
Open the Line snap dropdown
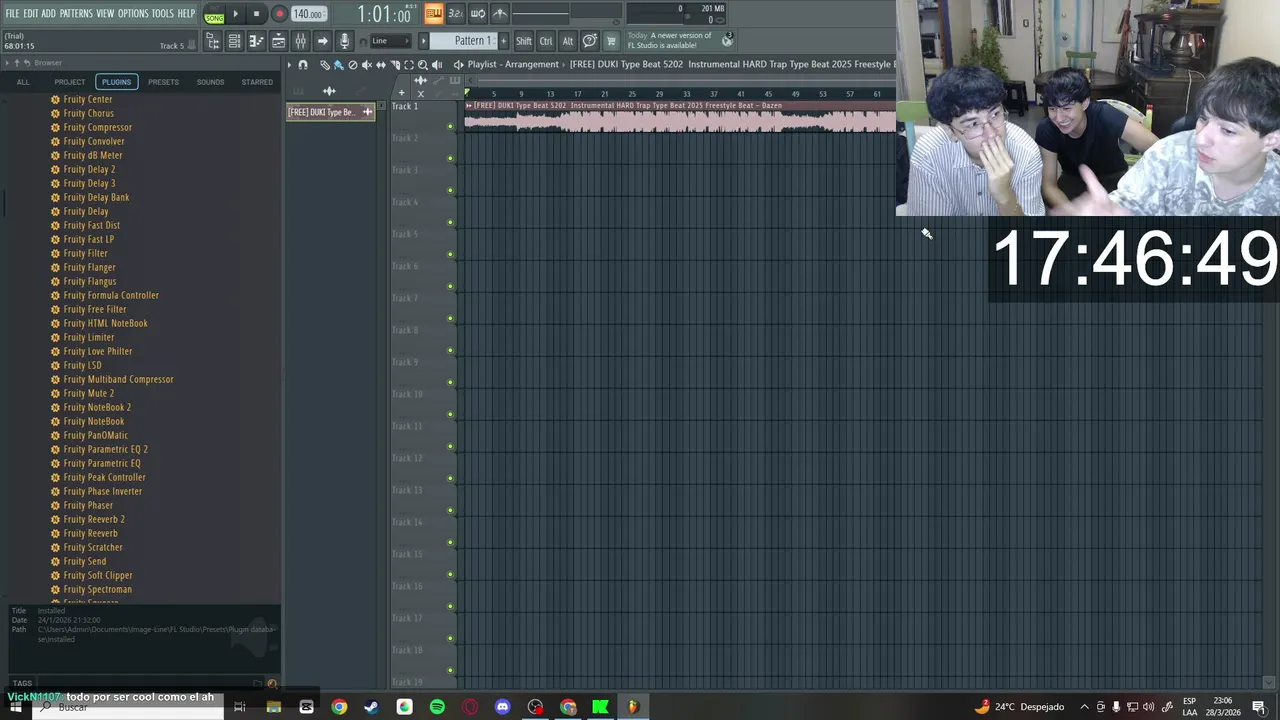click(x=390, y=41)
